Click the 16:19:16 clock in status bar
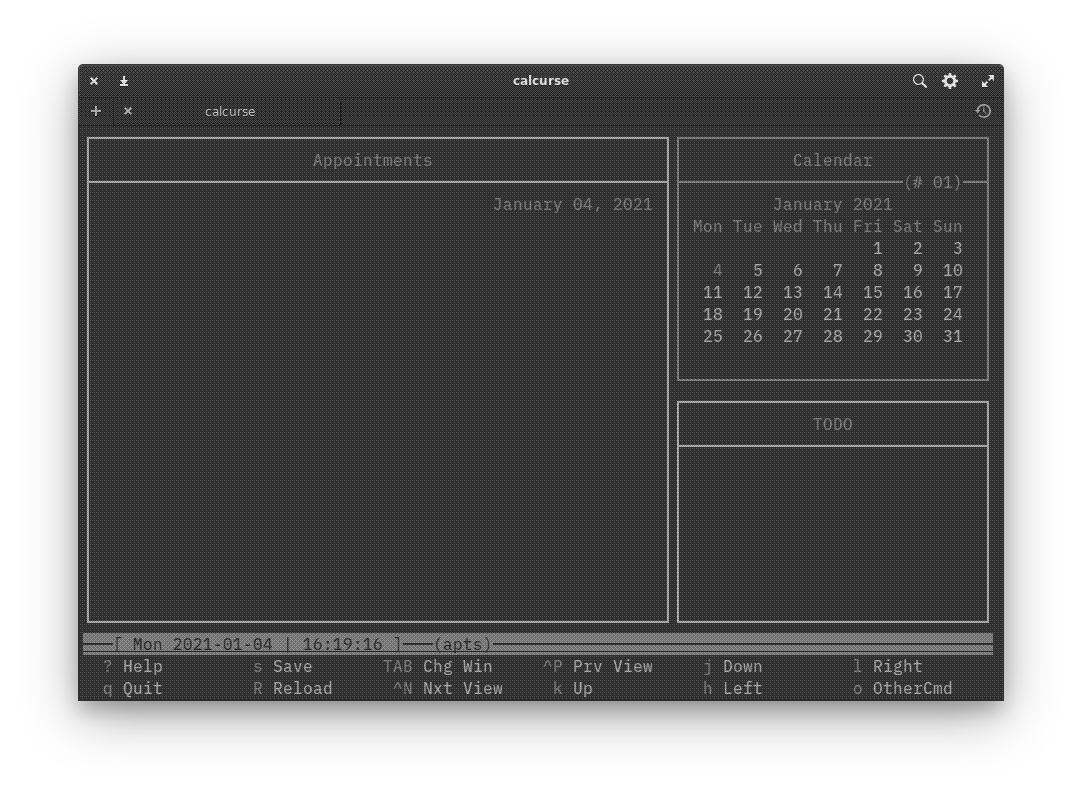 click(342, 644)
